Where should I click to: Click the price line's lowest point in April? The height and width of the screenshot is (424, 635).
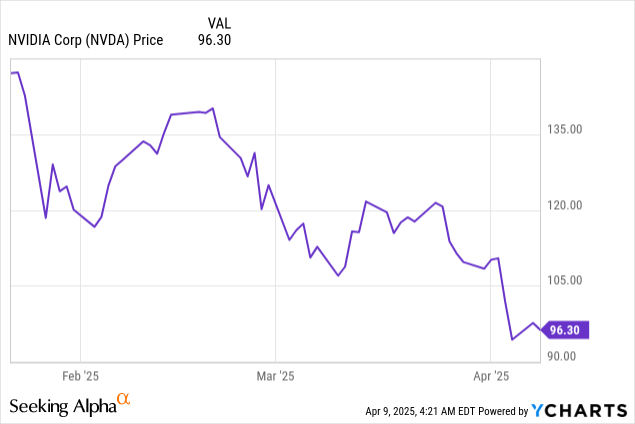pyautogui.click(x=512, y=339)
